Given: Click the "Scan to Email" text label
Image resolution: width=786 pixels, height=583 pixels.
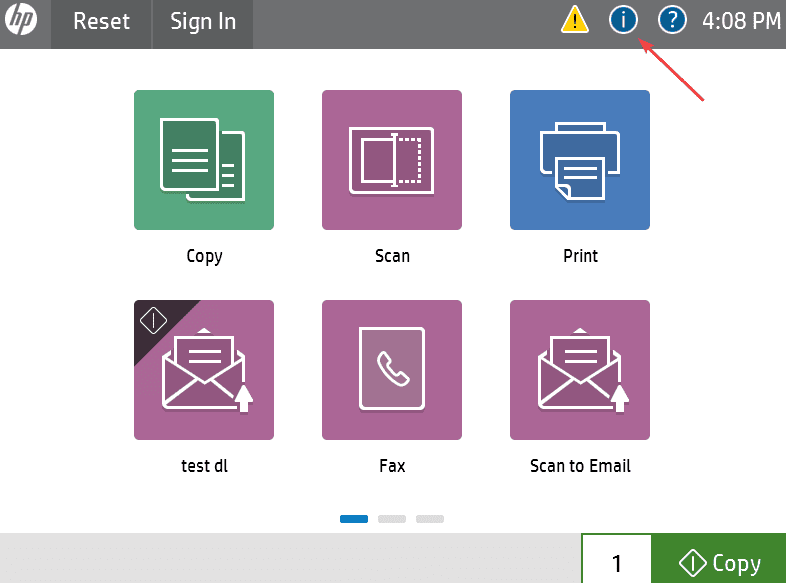Looking at the screenshot, I should tap(580, 466).
